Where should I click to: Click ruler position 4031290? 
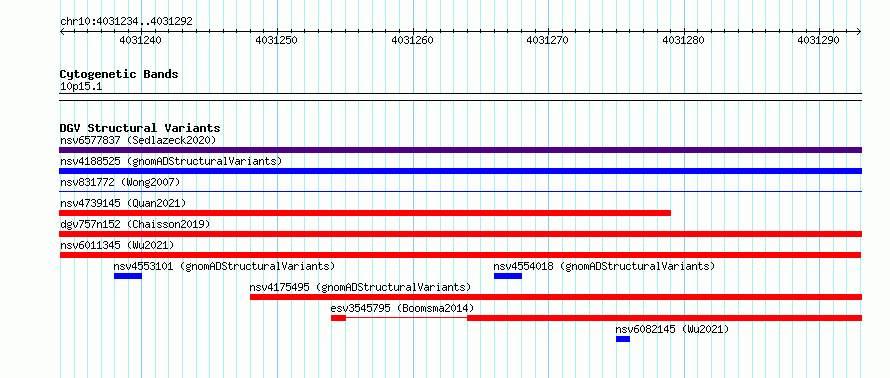(818, 40)
